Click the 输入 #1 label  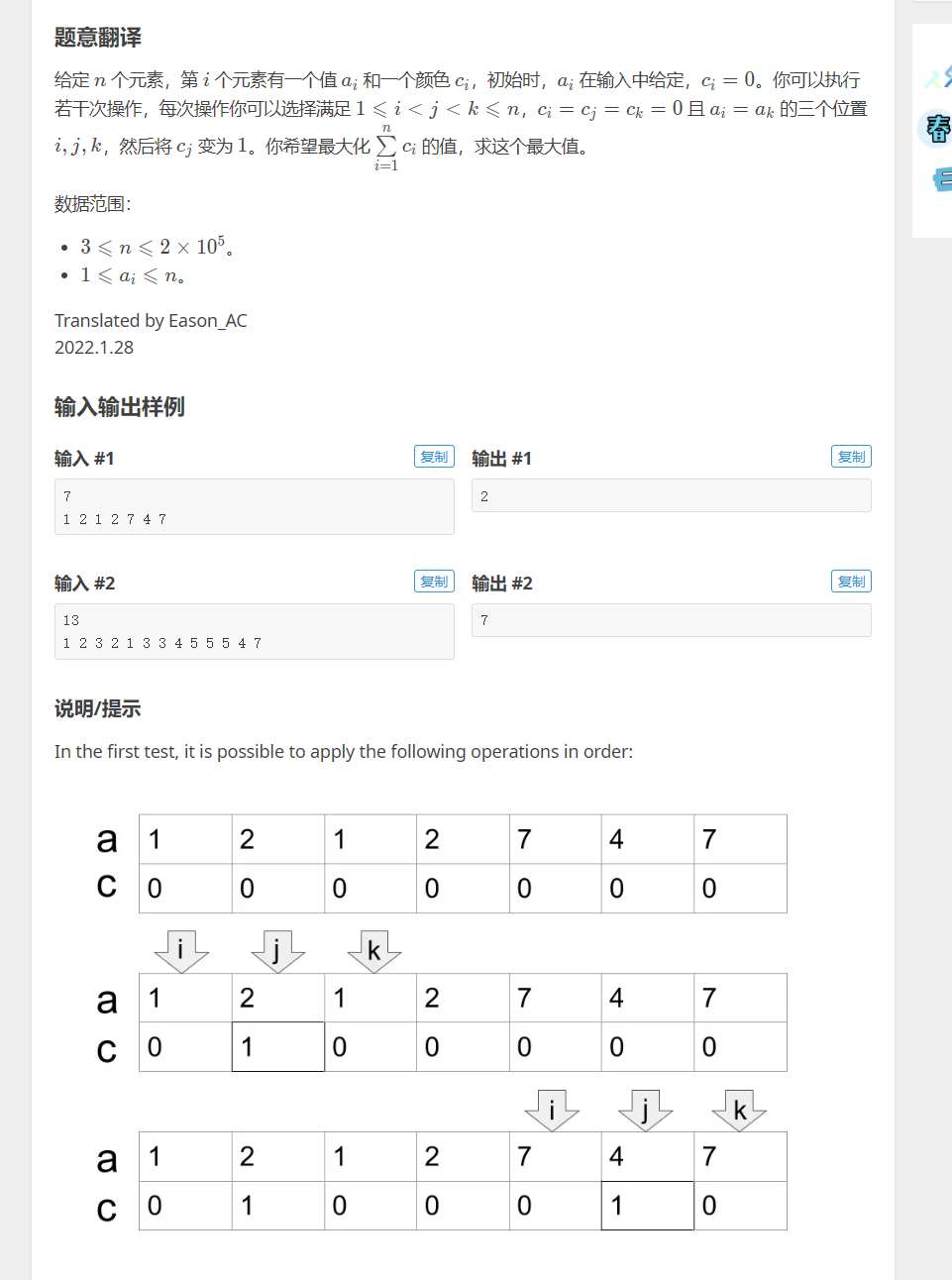[x=84, y=459]
